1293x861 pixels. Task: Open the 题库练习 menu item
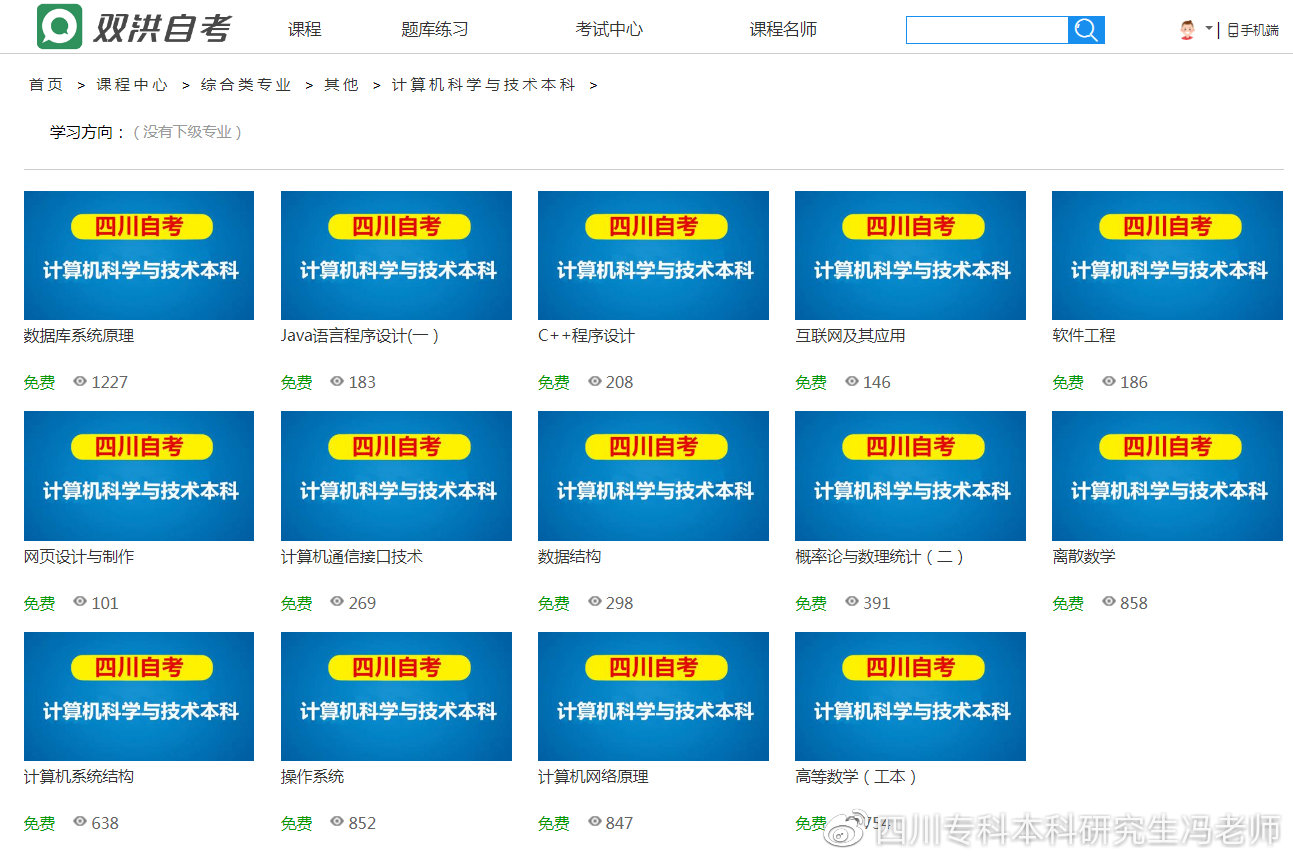[x=434, y=30]
